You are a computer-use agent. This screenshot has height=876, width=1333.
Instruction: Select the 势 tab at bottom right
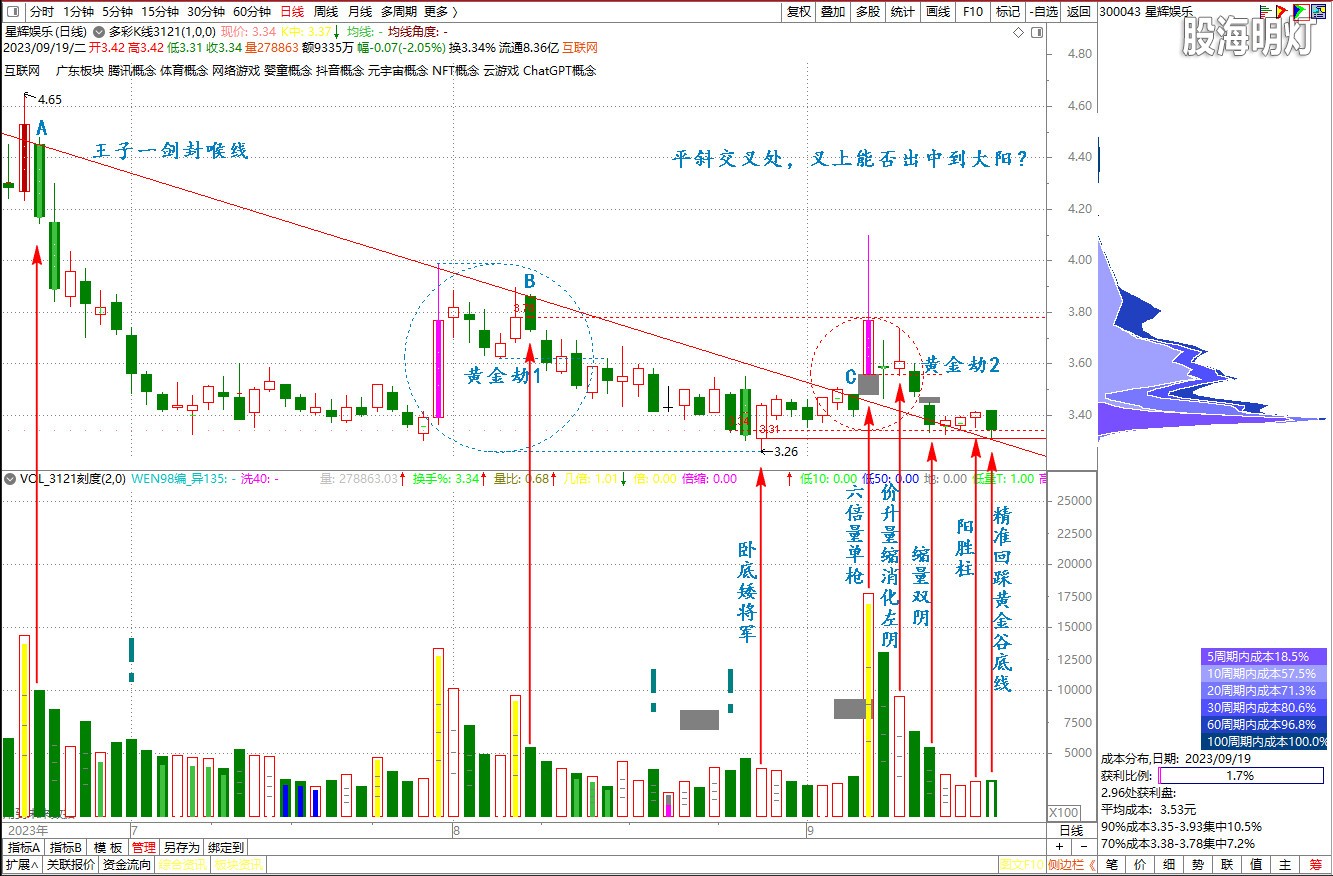[1199, 864]
